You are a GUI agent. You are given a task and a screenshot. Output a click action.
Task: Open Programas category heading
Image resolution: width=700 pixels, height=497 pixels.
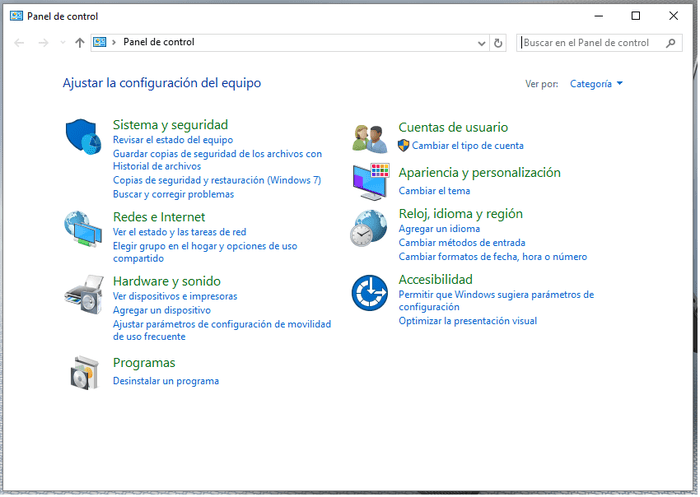[144, 363]
